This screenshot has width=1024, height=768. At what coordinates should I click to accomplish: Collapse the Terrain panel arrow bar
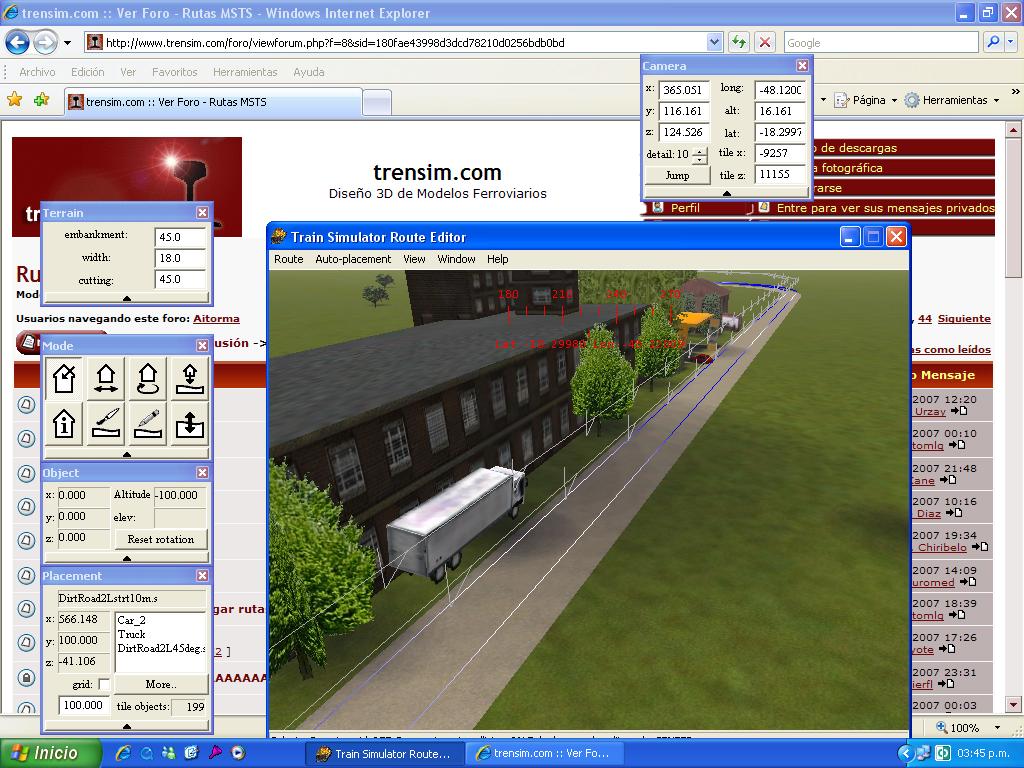pos(127,298)
